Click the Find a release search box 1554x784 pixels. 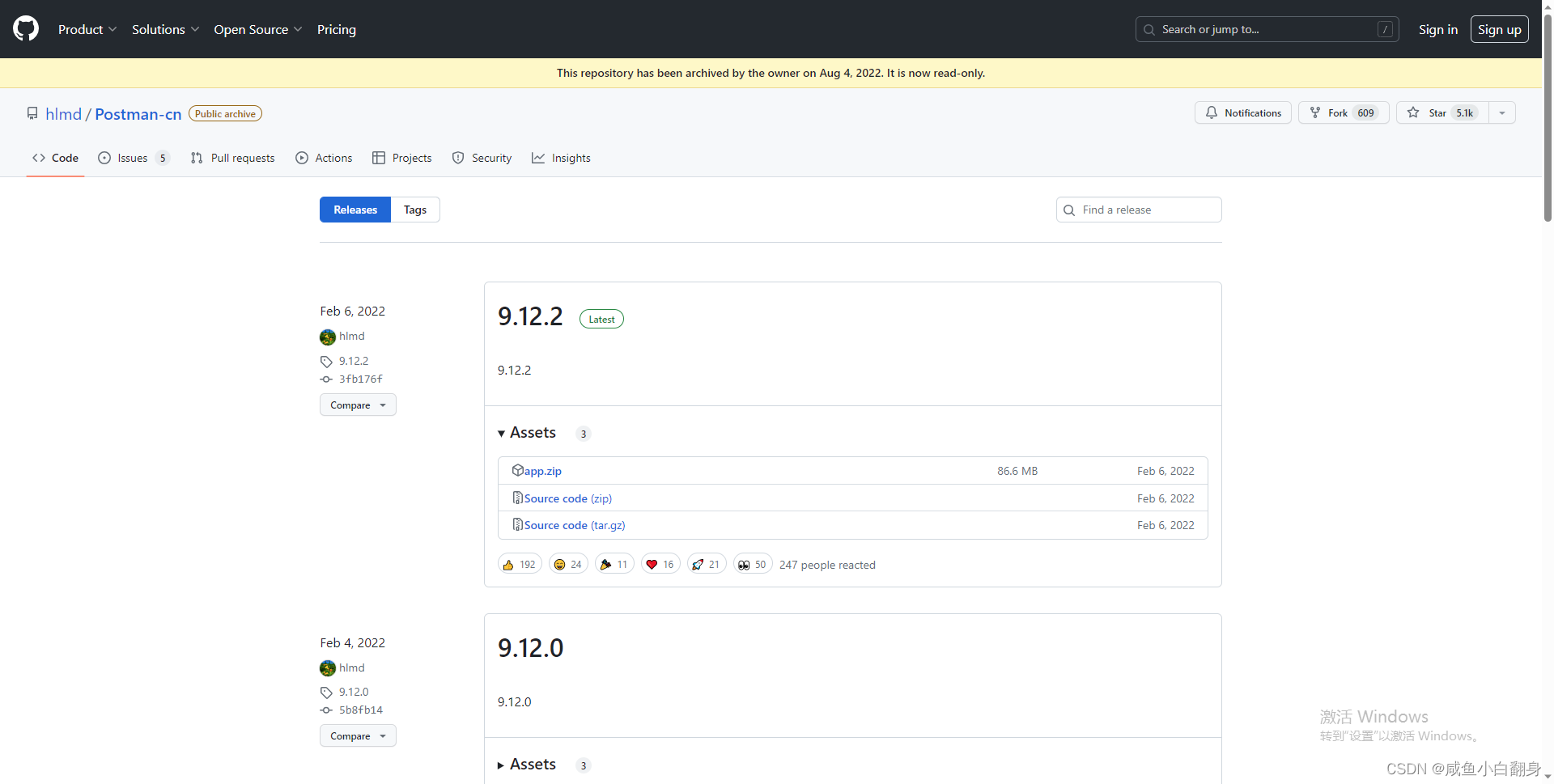pyautogui.click(x=1139, y=210)
